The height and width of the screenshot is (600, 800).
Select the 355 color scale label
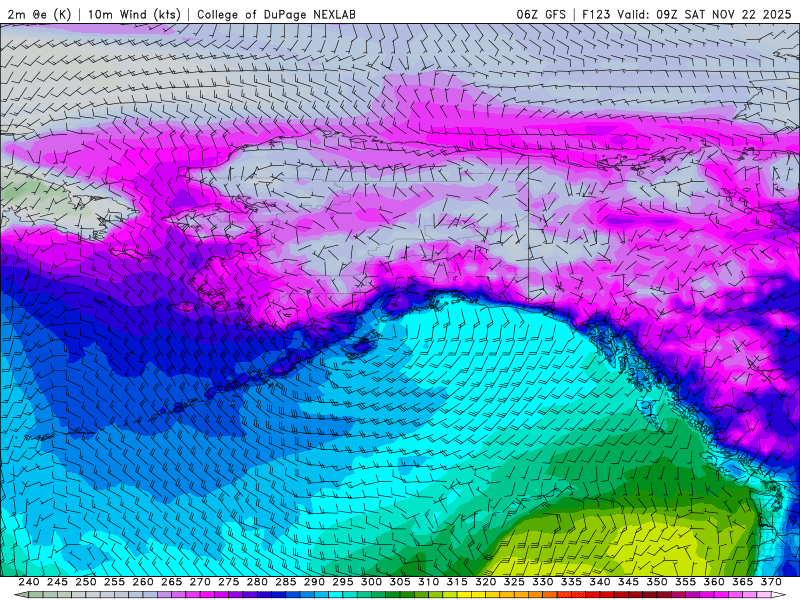coord(686,582)
